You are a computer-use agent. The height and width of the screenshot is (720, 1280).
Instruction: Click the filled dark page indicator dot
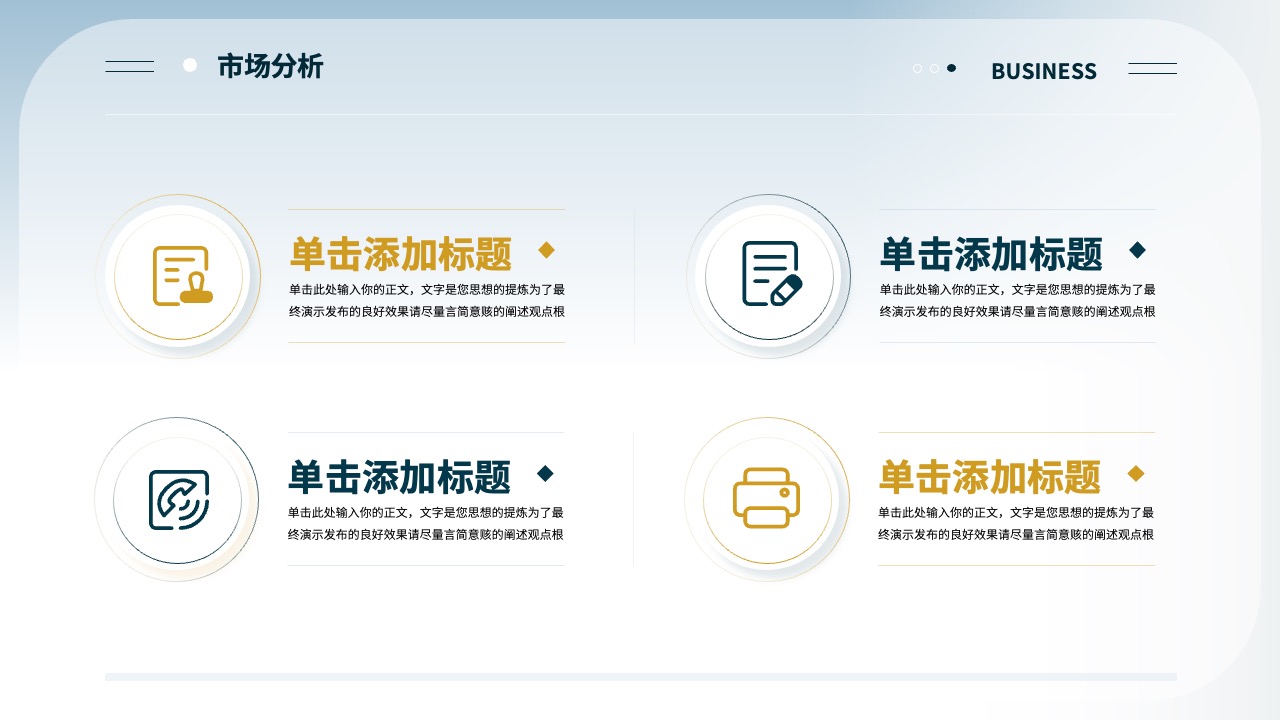point(951,68)
